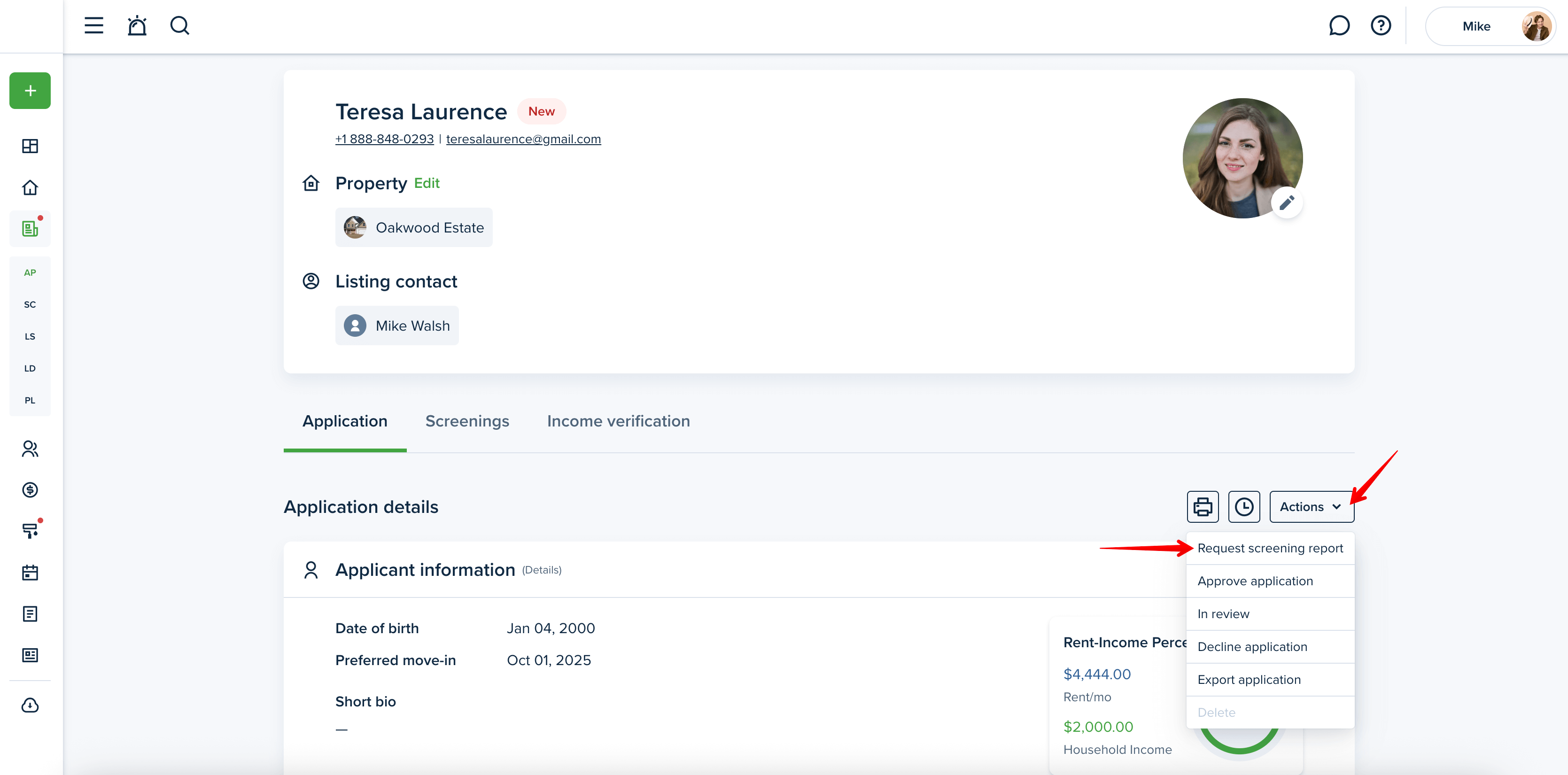Open the calendar icon in sidebar
This screenshot has width=1568, height=775.
coord(30,572)
